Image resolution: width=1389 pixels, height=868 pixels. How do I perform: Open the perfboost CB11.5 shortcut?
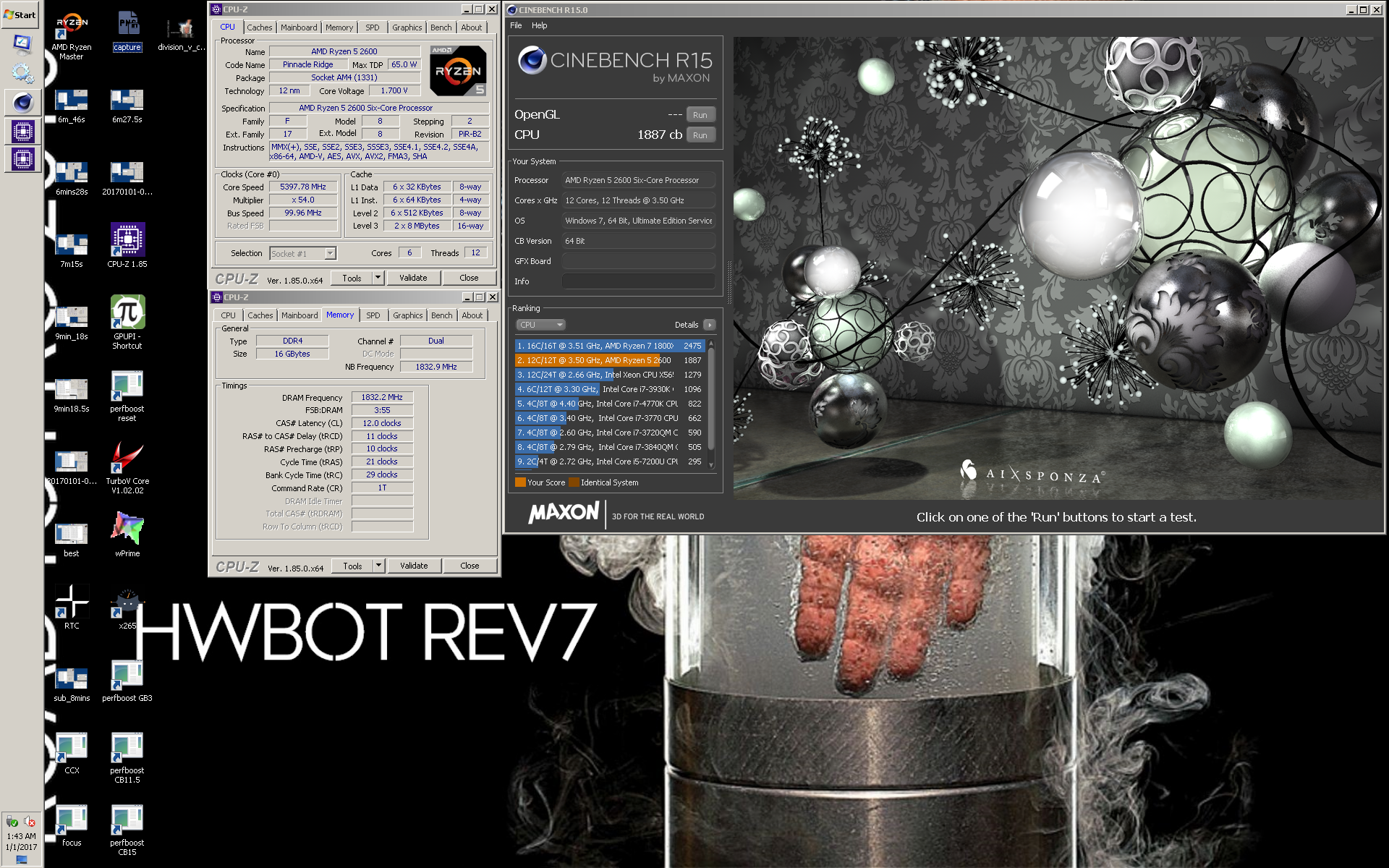click(127, 757)
